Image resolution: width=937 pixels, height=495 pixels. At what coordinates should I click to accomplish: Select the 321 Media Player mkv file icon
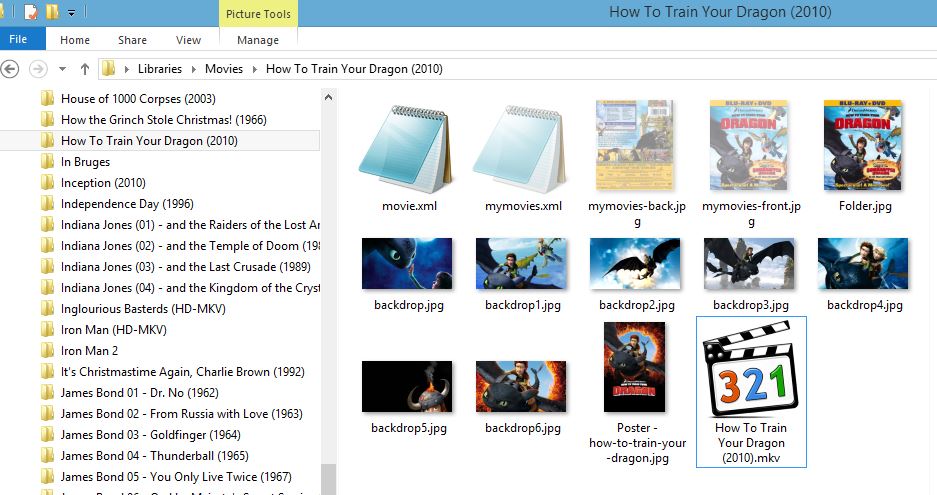pos(751,369)
